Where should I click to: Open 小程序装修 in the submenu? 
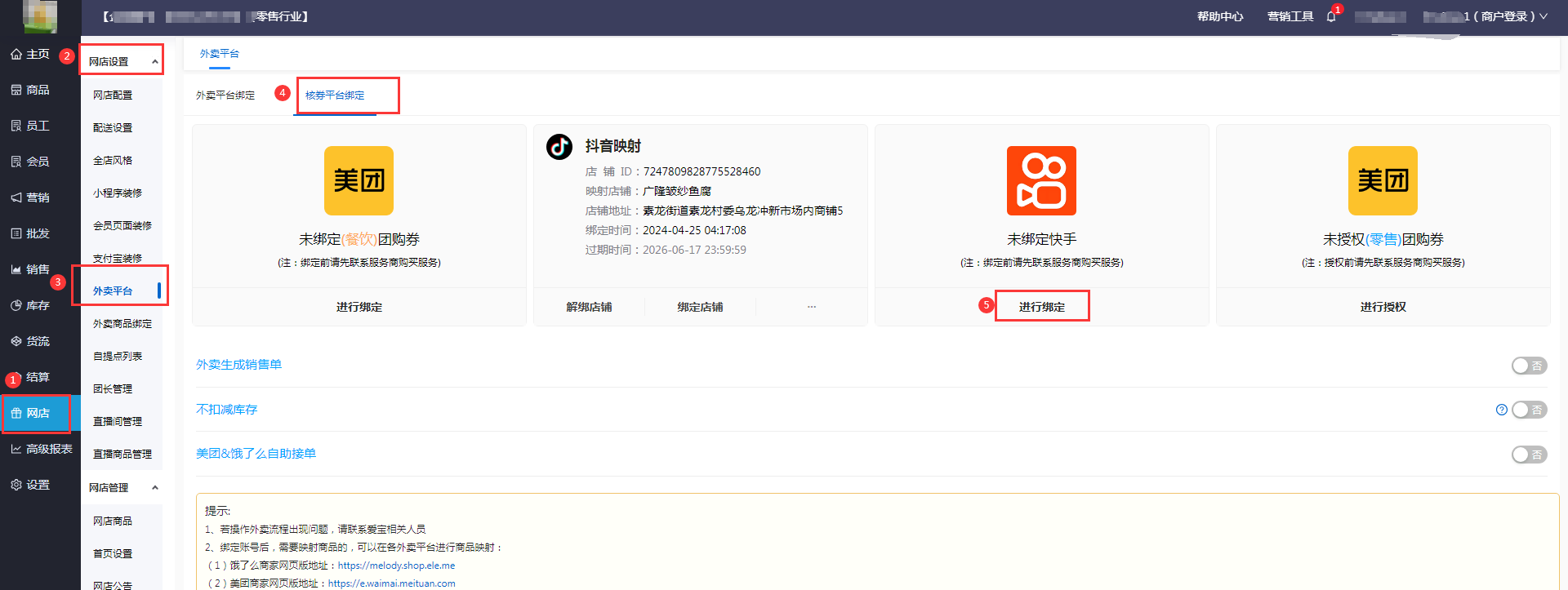pos(118,193)
